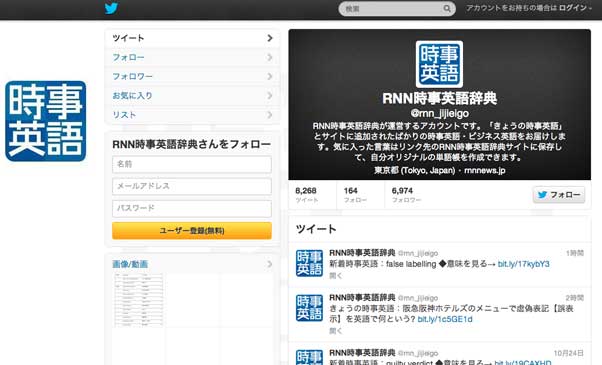Focus the 検索 search field
The width and height of the screenshot is (602, 365).
(397, 8)
